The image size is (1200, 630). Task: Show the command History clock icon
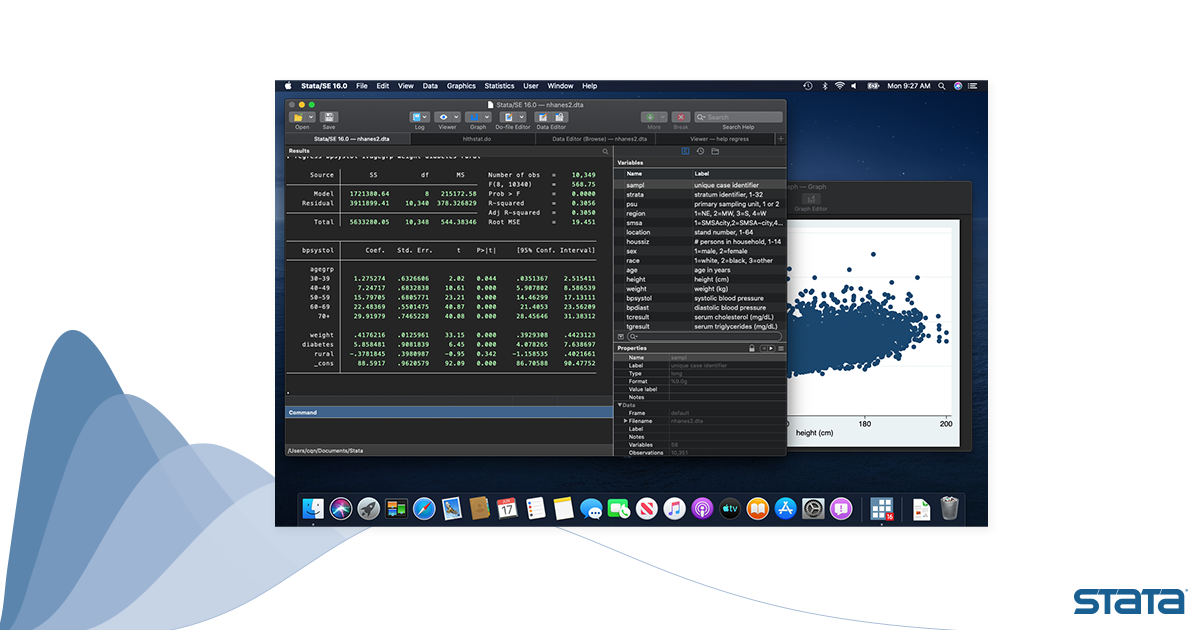pos(700,151)
